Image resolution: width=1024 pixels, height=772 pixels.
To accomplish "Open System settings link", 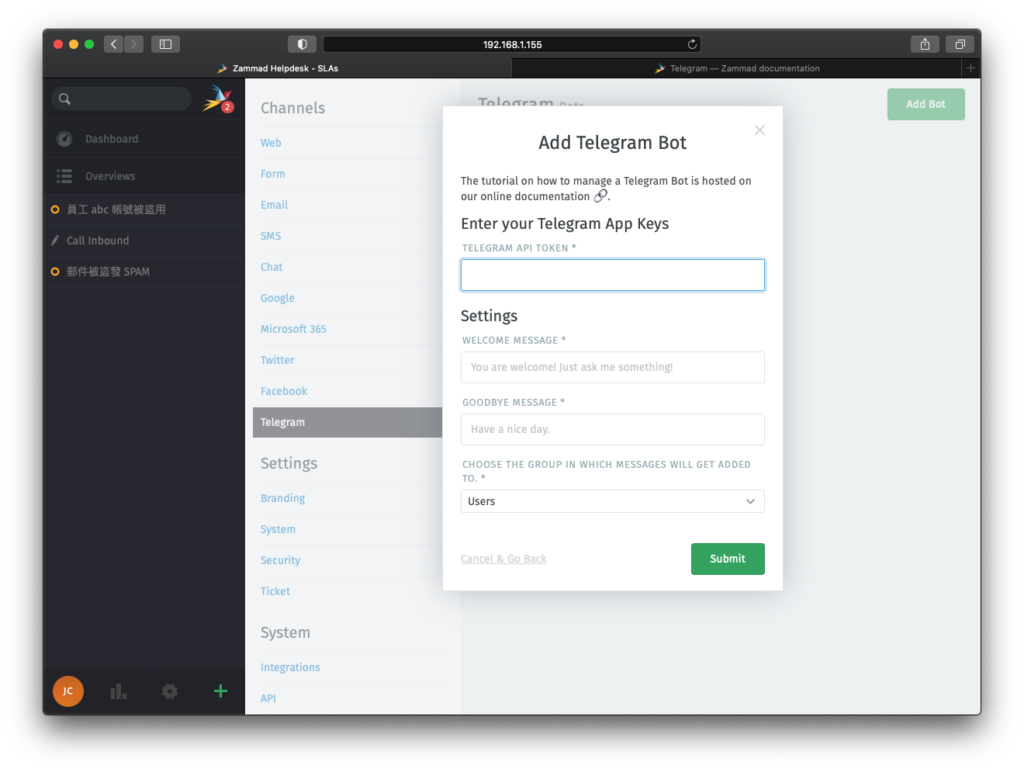I will 278,529.
